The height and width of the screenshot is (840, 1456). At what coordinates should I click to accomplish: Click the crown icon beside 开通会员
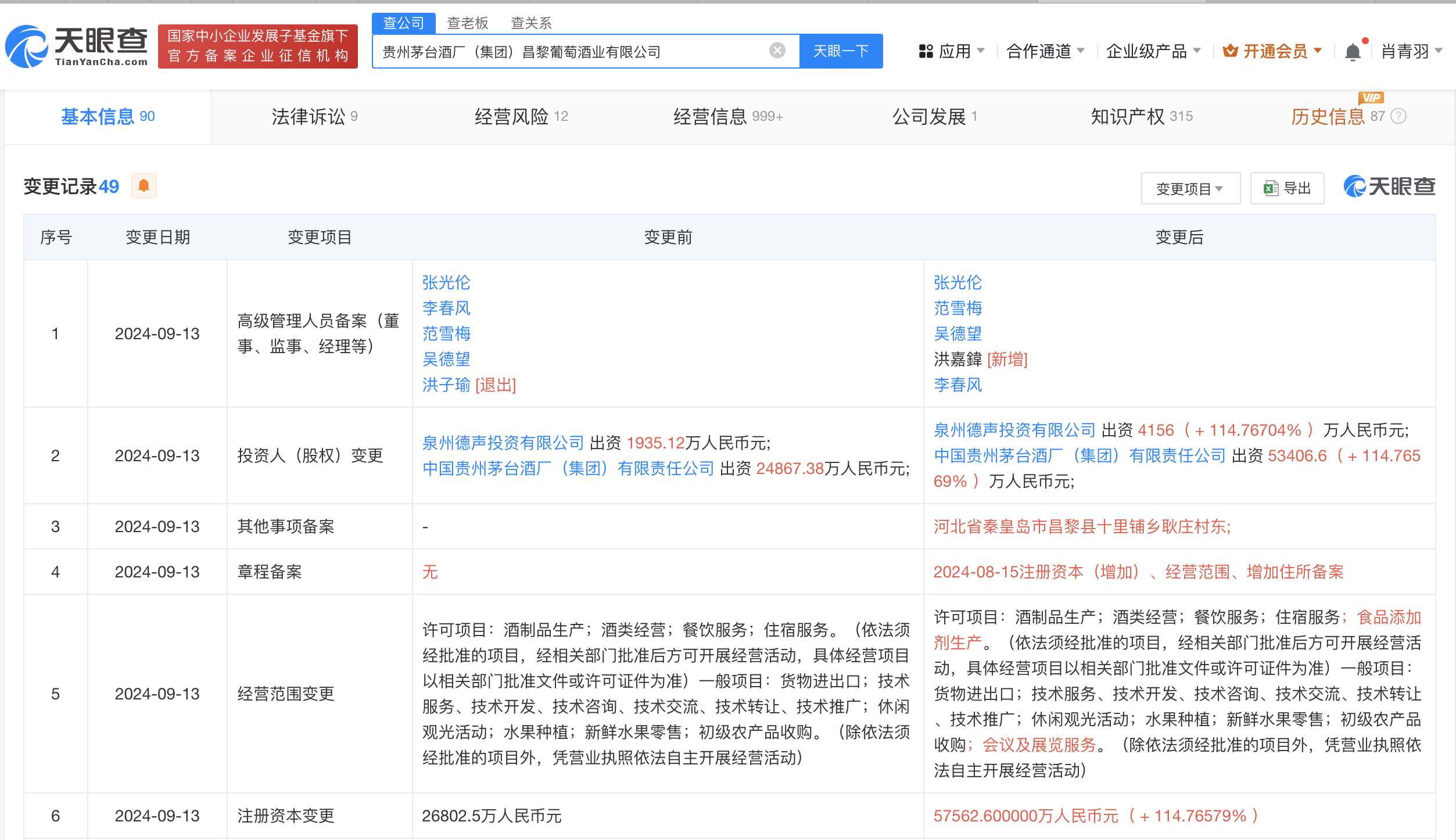pos(1229,51)
